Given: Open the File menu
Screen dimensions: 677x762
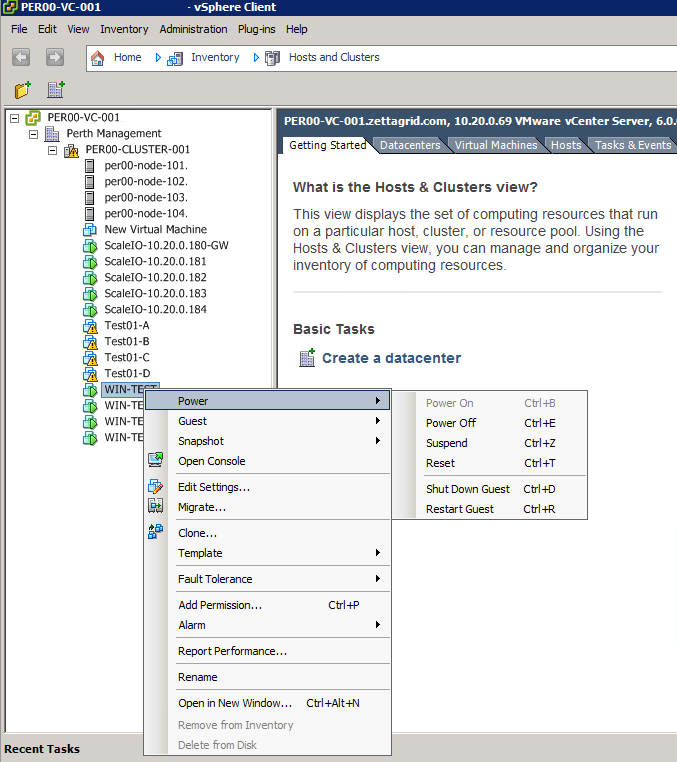Looking at the screenshot, I should click(x=19, y=29).
